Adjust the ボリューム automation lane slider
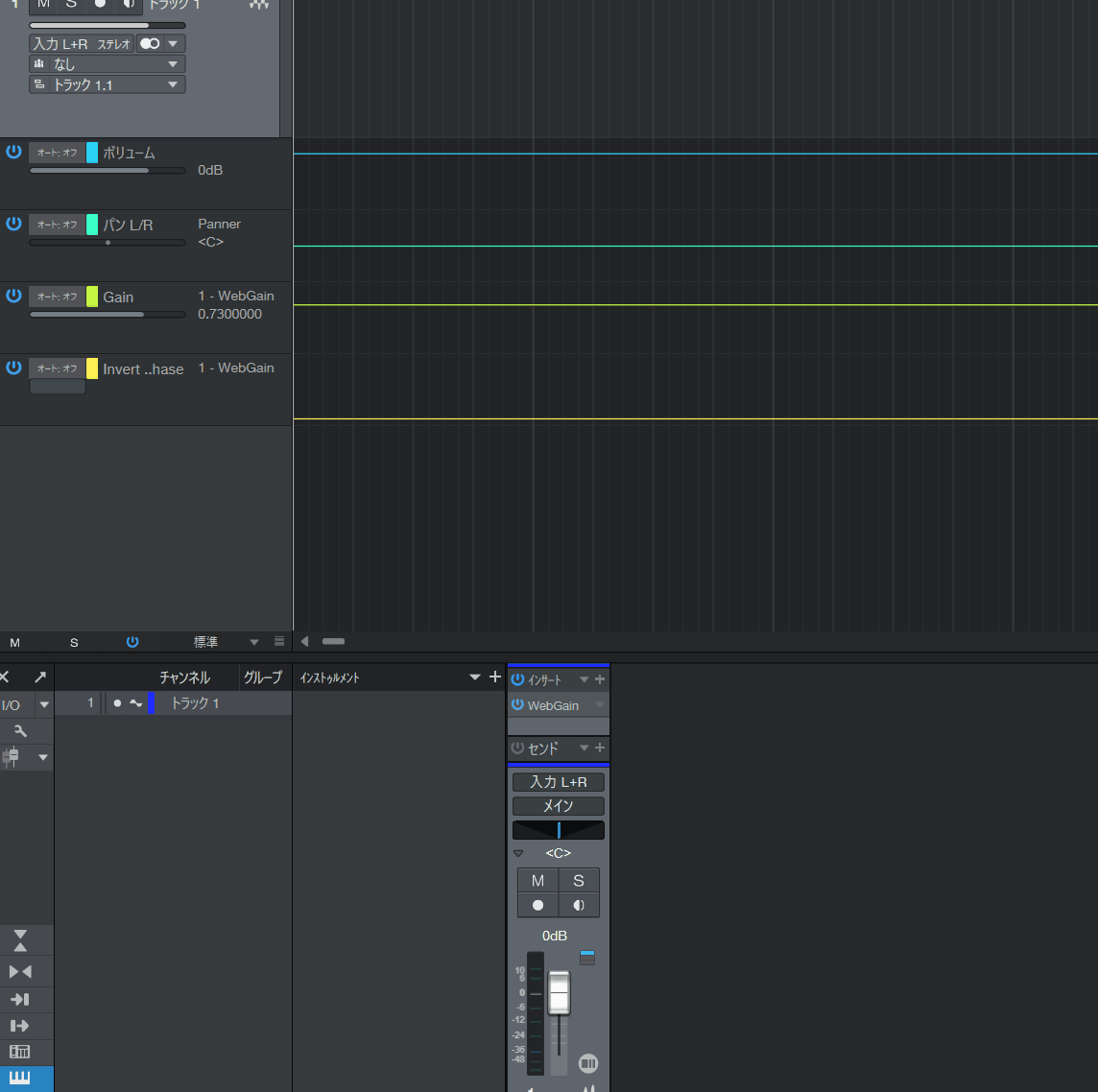The image size is (1098, 1092). point(107,170)
